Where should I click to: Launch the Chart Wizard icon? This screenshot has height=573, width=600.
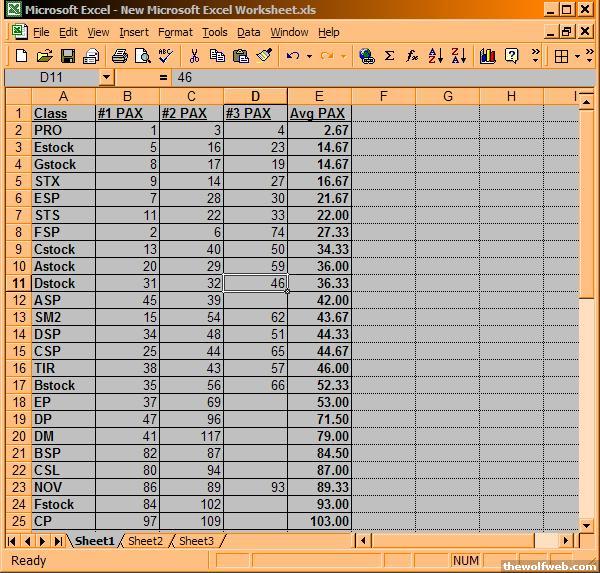coord(487,56)
